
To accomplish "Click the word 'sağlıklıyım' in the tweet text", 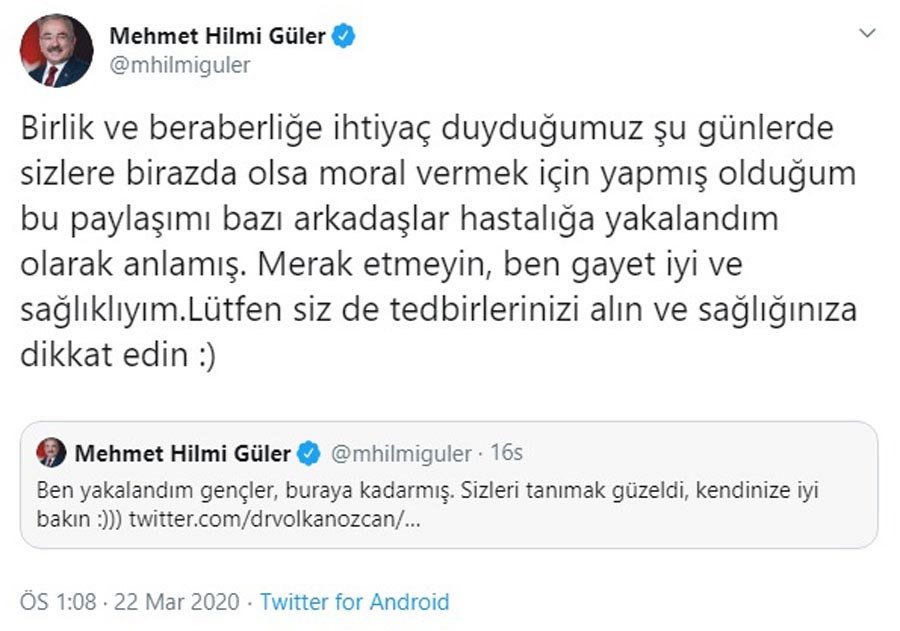I will click(101, 311).
